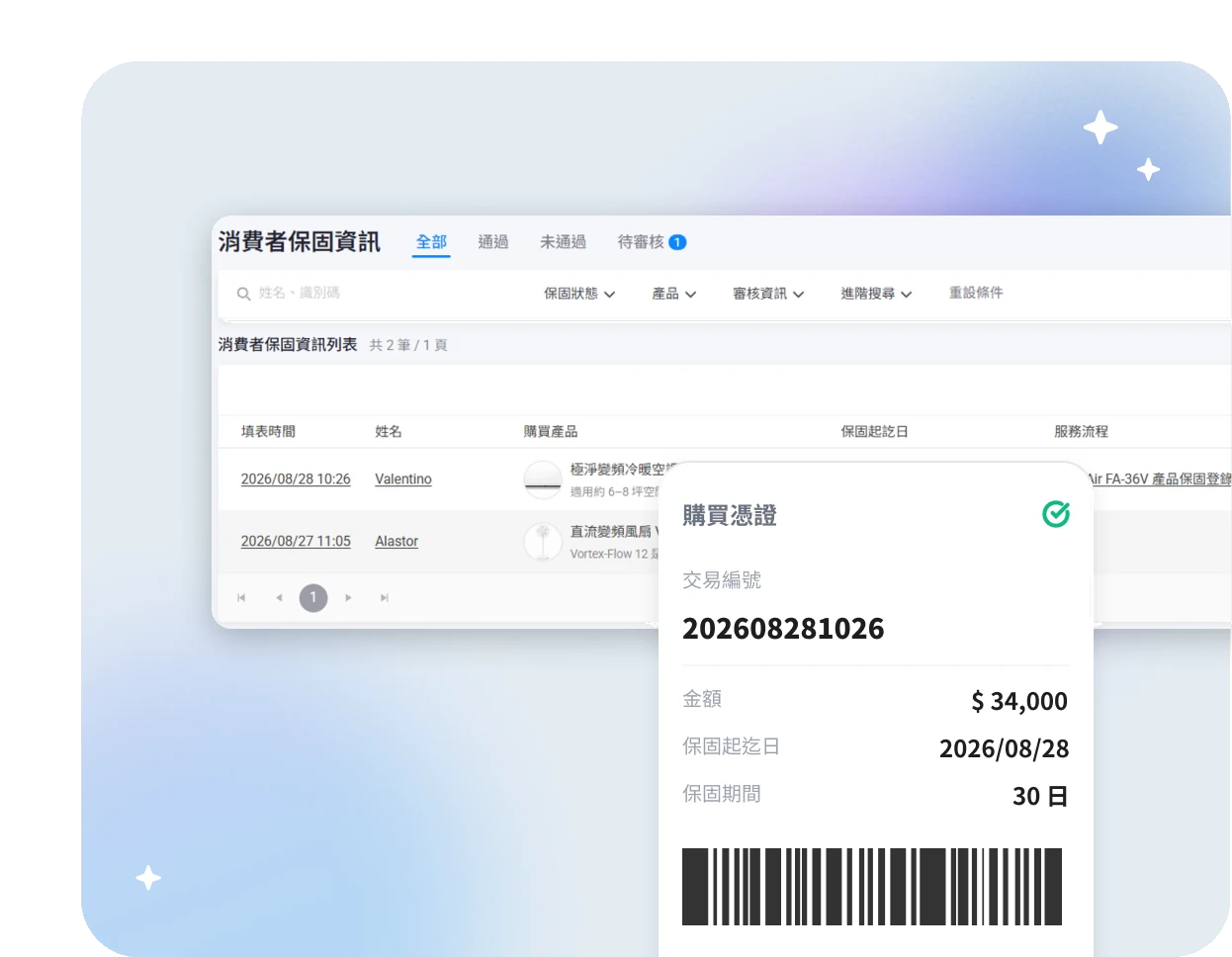
Task: Click the air conditioner product thumbnail
Action: click(x=543, y=479)
